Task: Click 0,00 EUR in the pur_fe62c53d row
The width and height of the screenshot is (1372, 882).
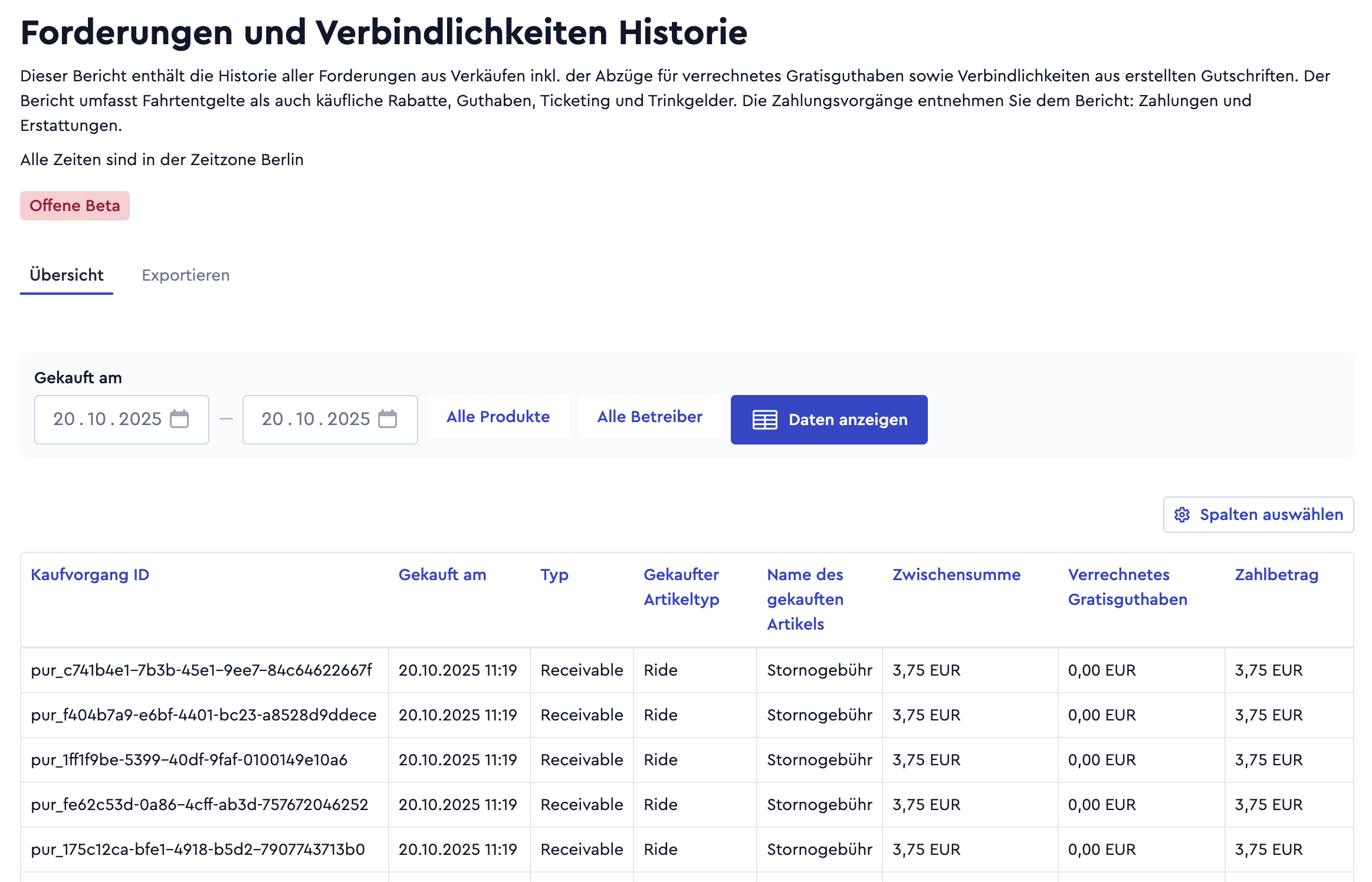Action: pyautogui.click(x=1102, y=805)
